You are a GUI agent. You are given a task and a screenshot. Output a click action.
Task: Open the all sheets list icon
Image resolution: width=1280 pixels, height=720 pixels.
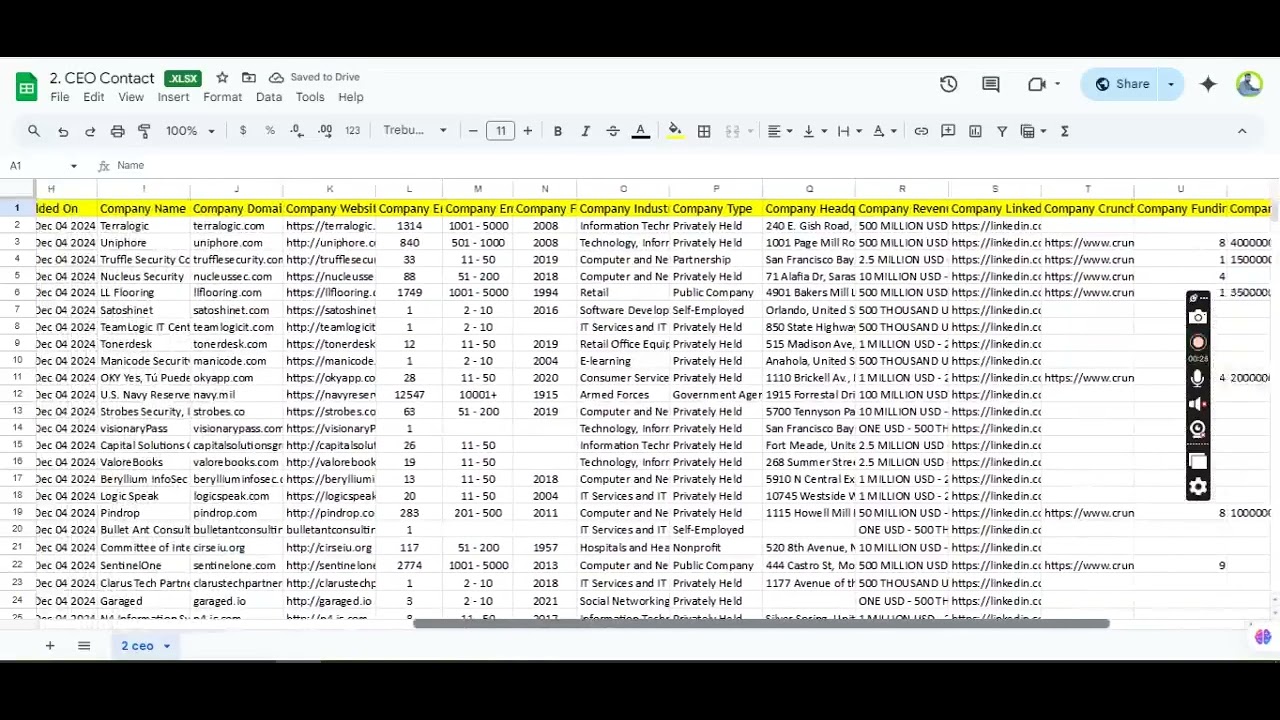coord(84,646)
